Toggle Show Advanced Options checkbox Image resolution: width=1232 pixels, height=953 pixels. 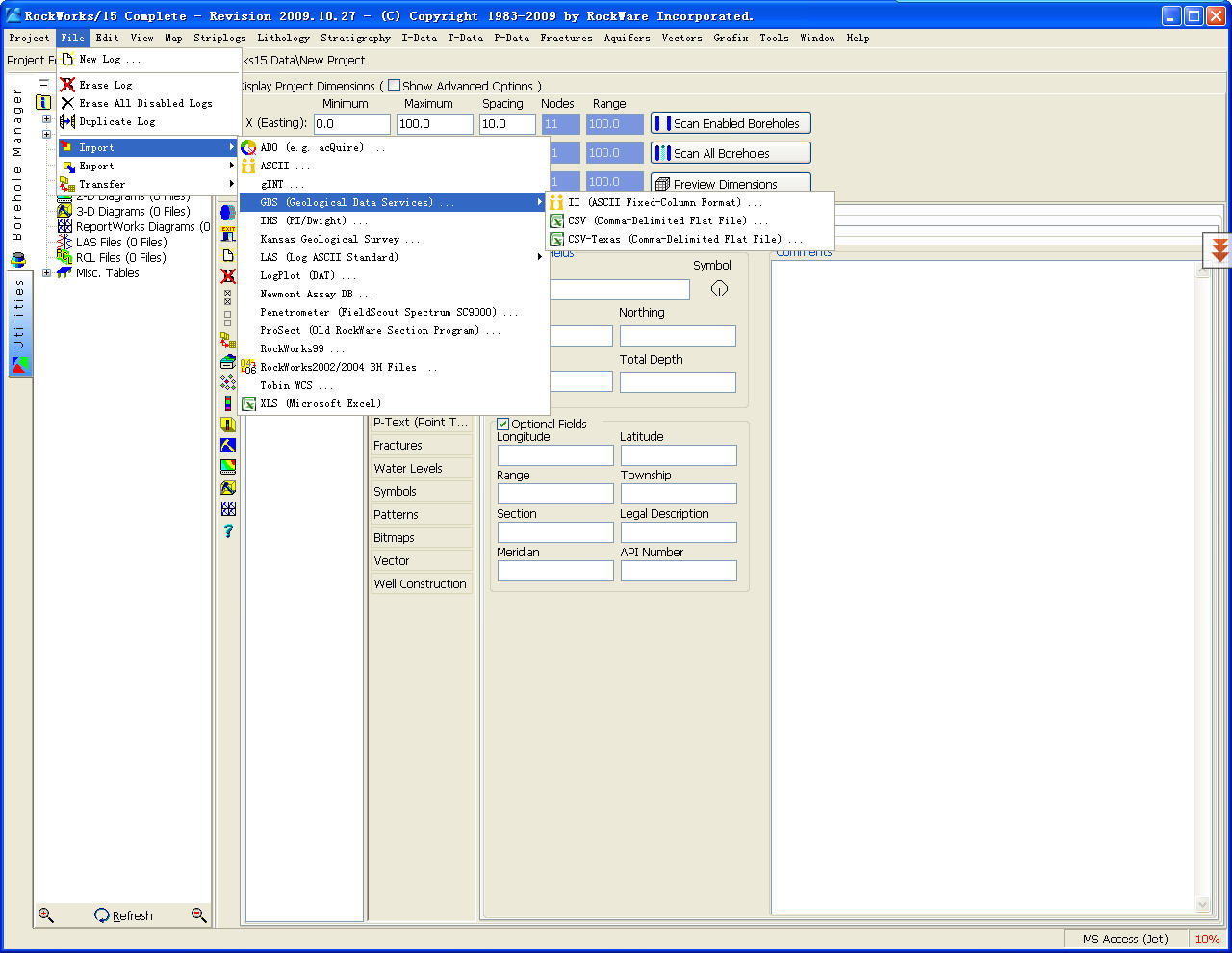tap(394, 86)
